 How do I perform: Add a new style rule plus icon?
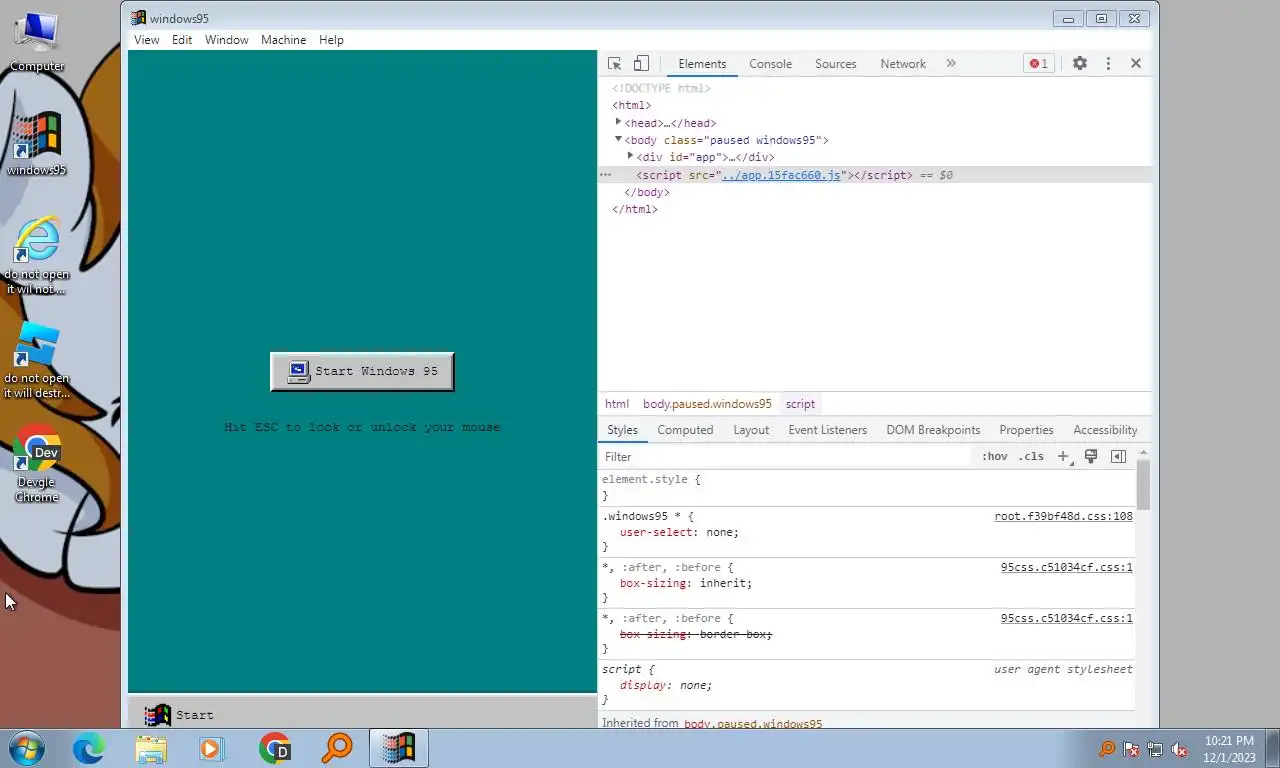click(1064, 456)
